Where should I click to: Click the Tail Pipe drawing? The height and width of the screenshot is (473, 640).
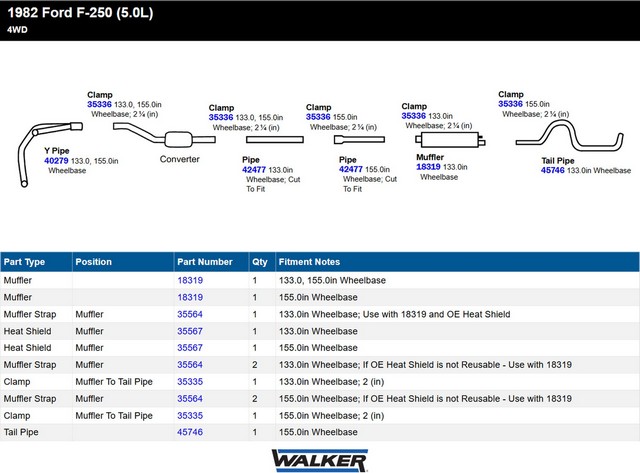569,135
